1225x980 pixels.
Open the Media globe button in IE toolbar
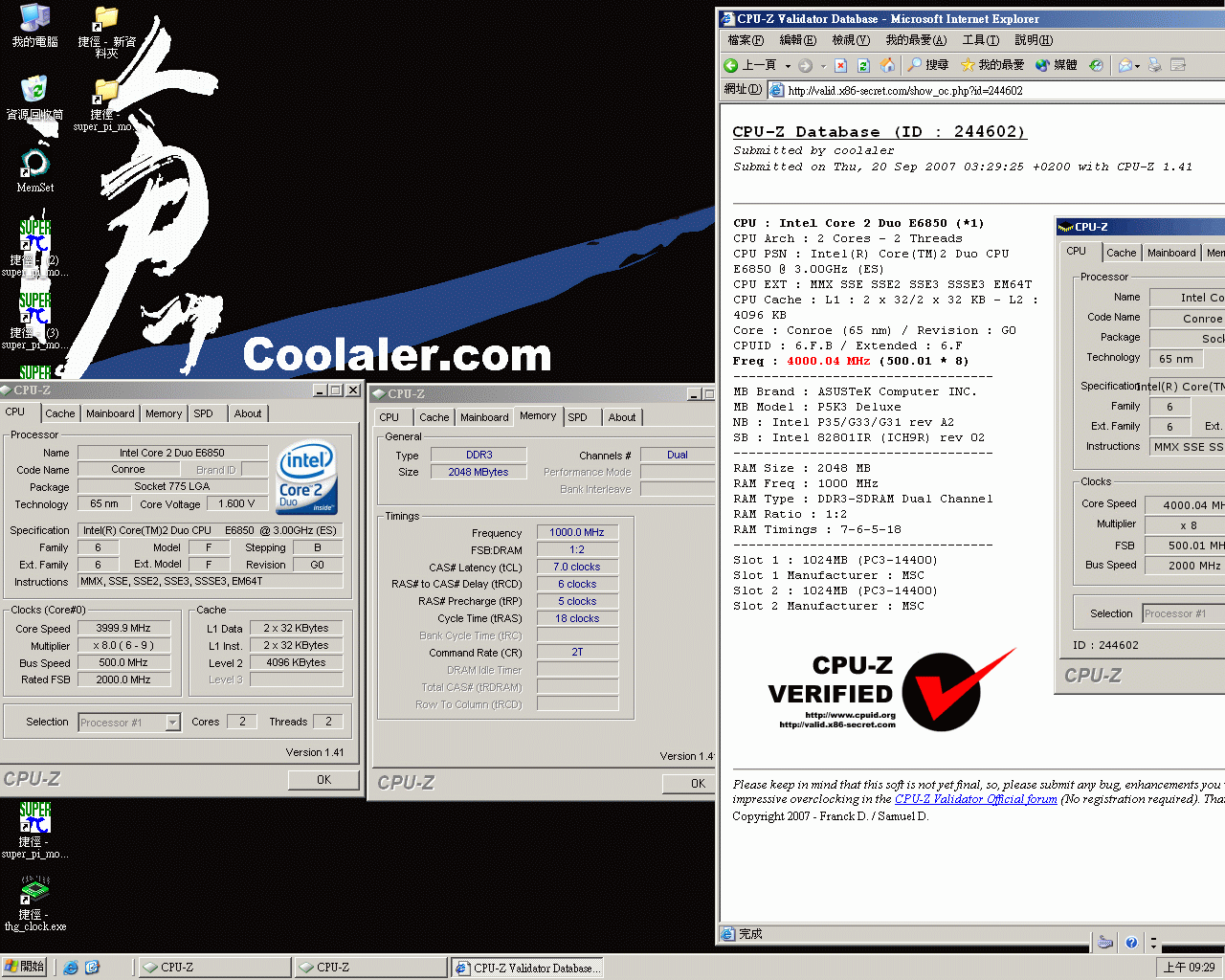coord(1057,65)
